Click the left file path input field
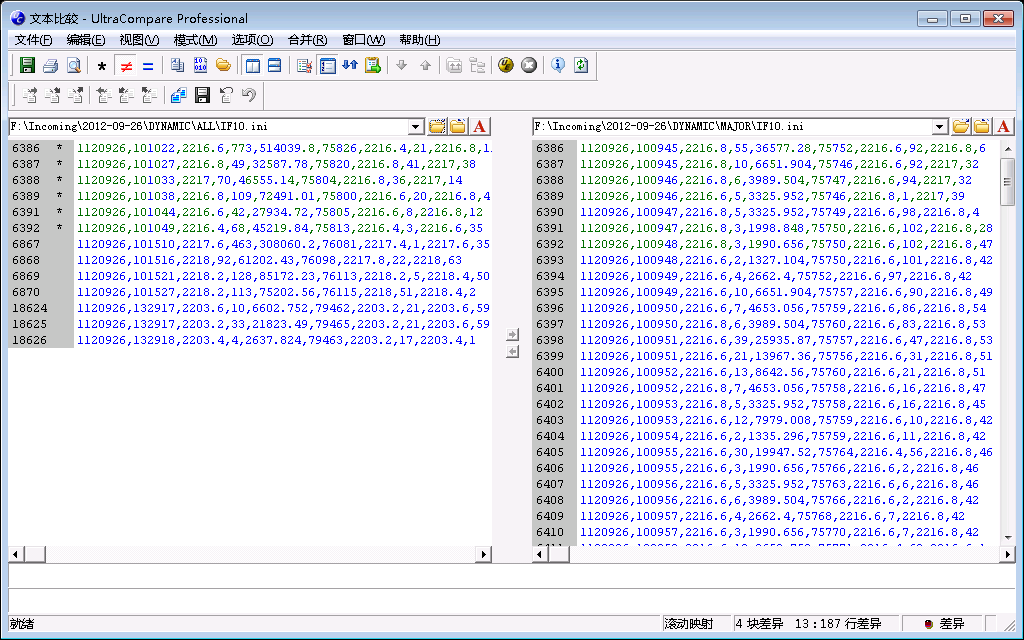 208,127
